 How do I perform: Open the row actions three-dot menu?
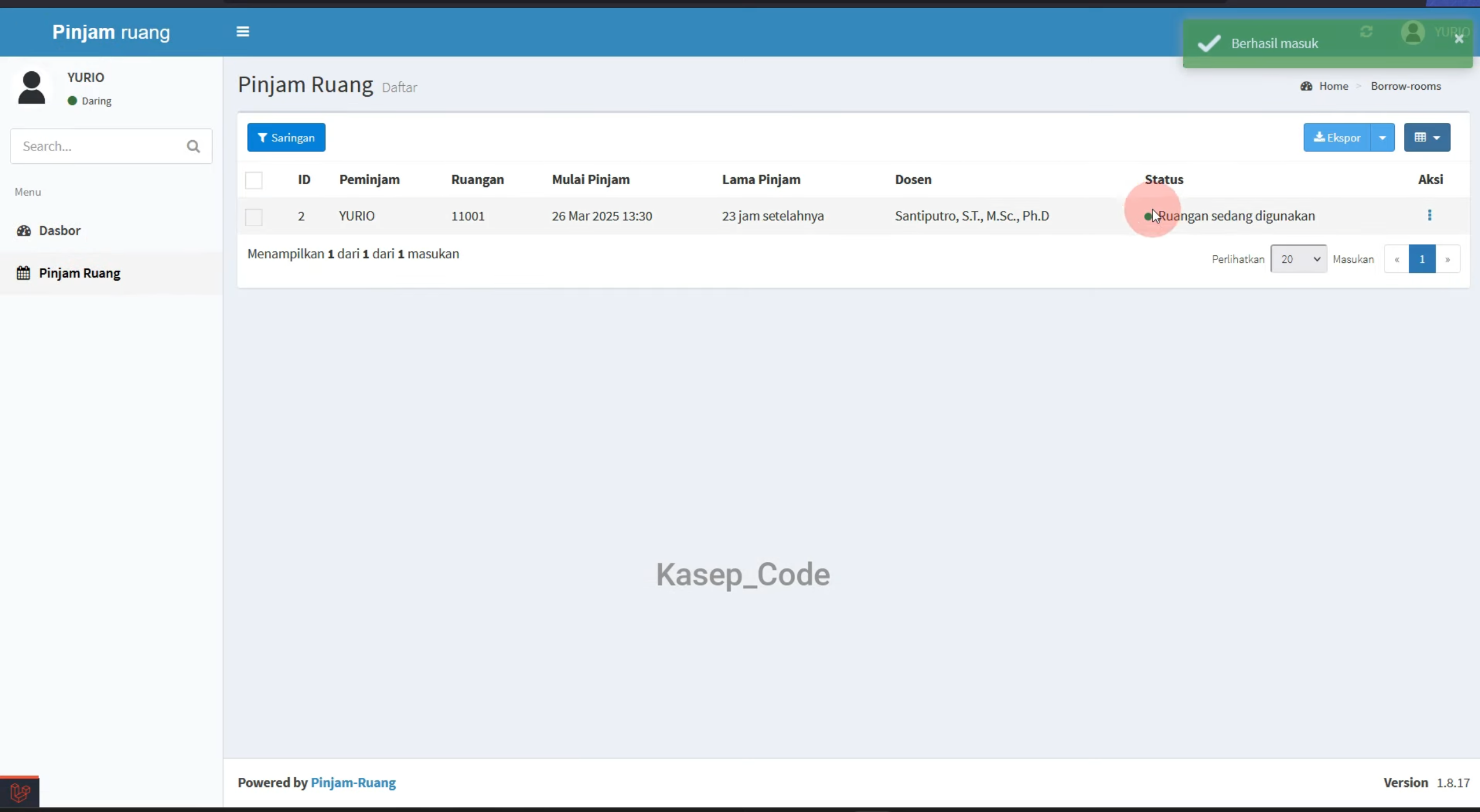[x=1430, y=215]
